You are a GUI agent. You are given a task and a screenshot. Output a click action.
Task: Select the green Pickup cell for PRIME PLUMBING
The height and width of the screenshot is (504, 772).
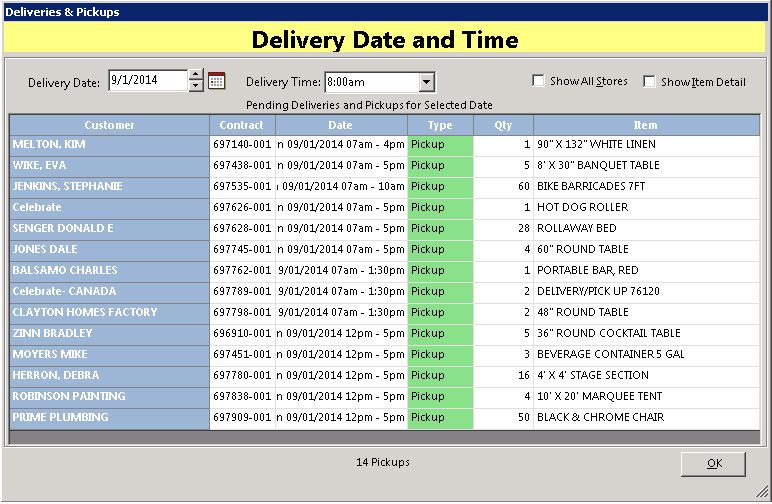tap(440, 417)
